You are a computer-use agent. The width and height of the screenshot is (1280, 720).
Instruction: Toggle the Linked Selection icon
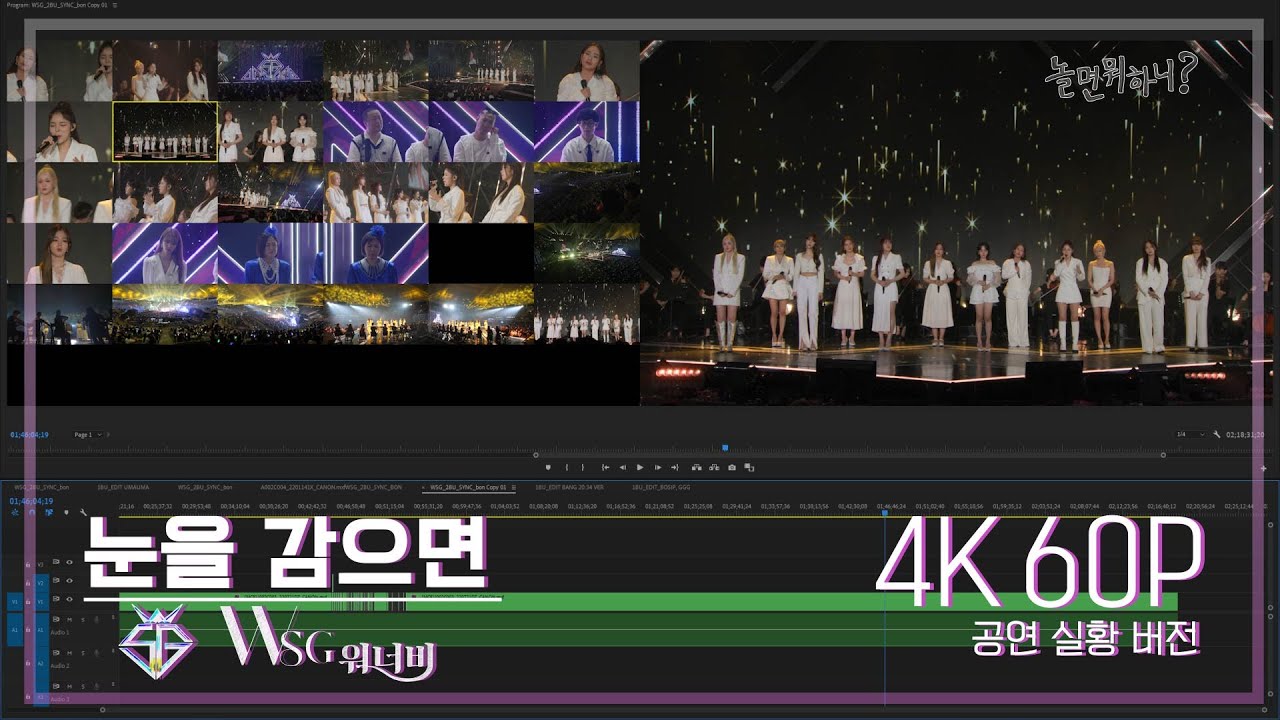pyautogui.click(x=49, y=512)
